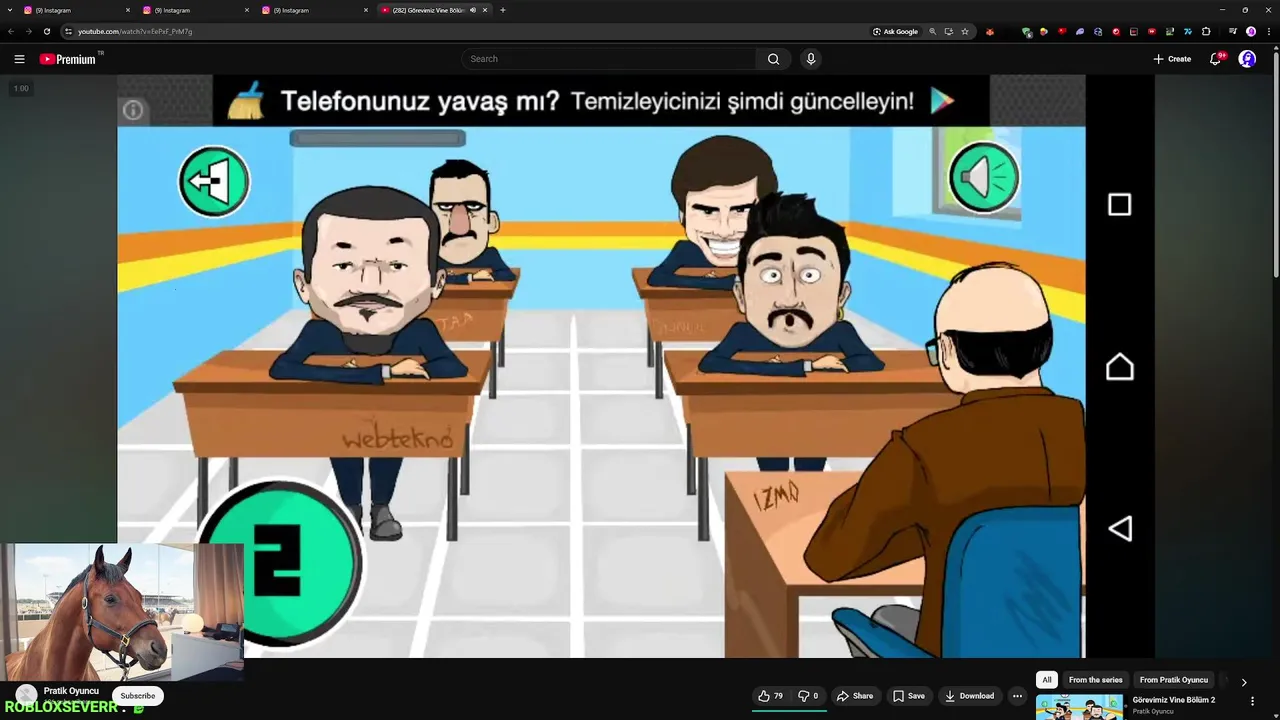Bookmark this page with star
The height and width of the screenshot is (720, 1280).
pos(965,31)
